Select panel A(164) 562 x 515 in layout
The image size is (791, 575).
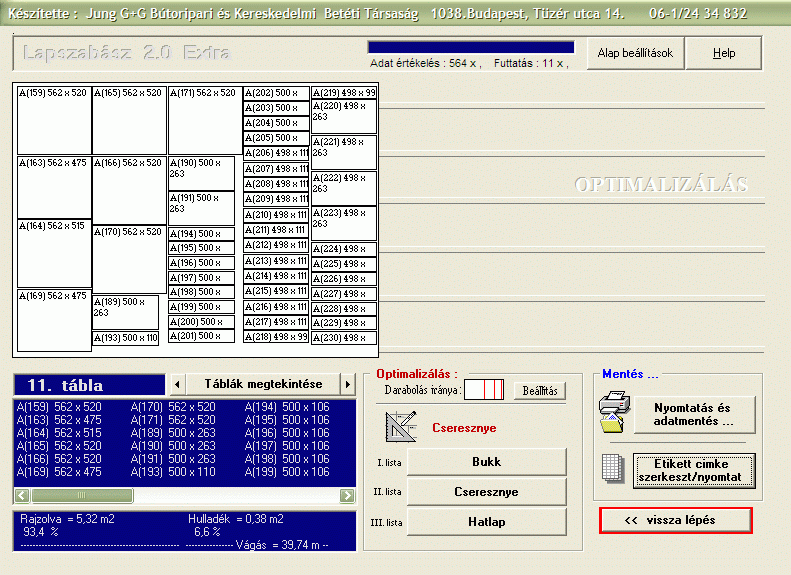pos(54,254)
